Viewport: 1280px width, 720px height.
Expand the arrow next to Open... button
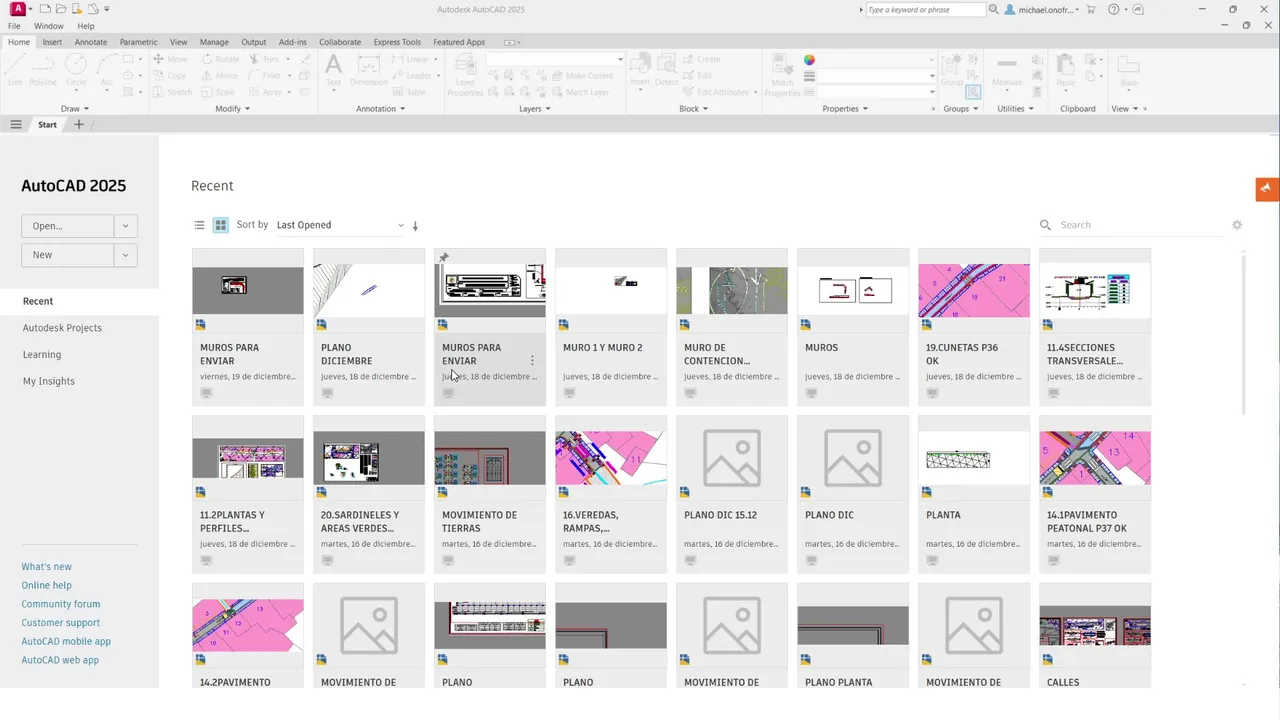click(x=125, y=226)
